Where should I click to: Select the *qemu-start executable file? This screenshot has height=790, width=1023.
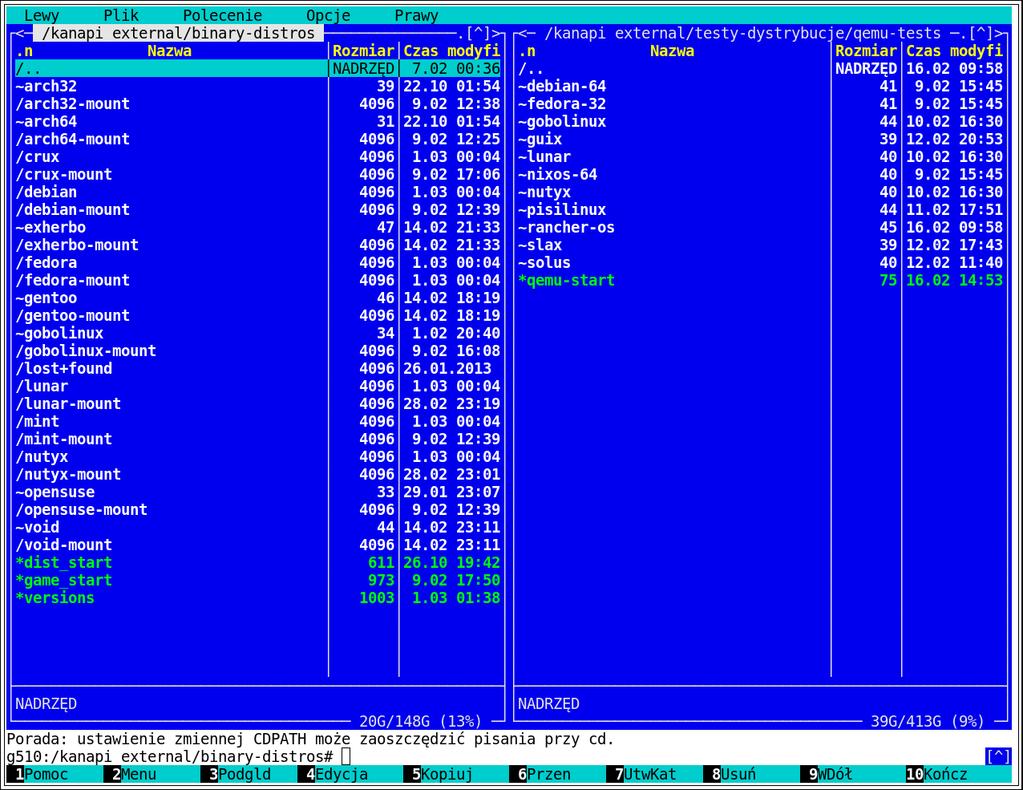click(x=760, y=280)
